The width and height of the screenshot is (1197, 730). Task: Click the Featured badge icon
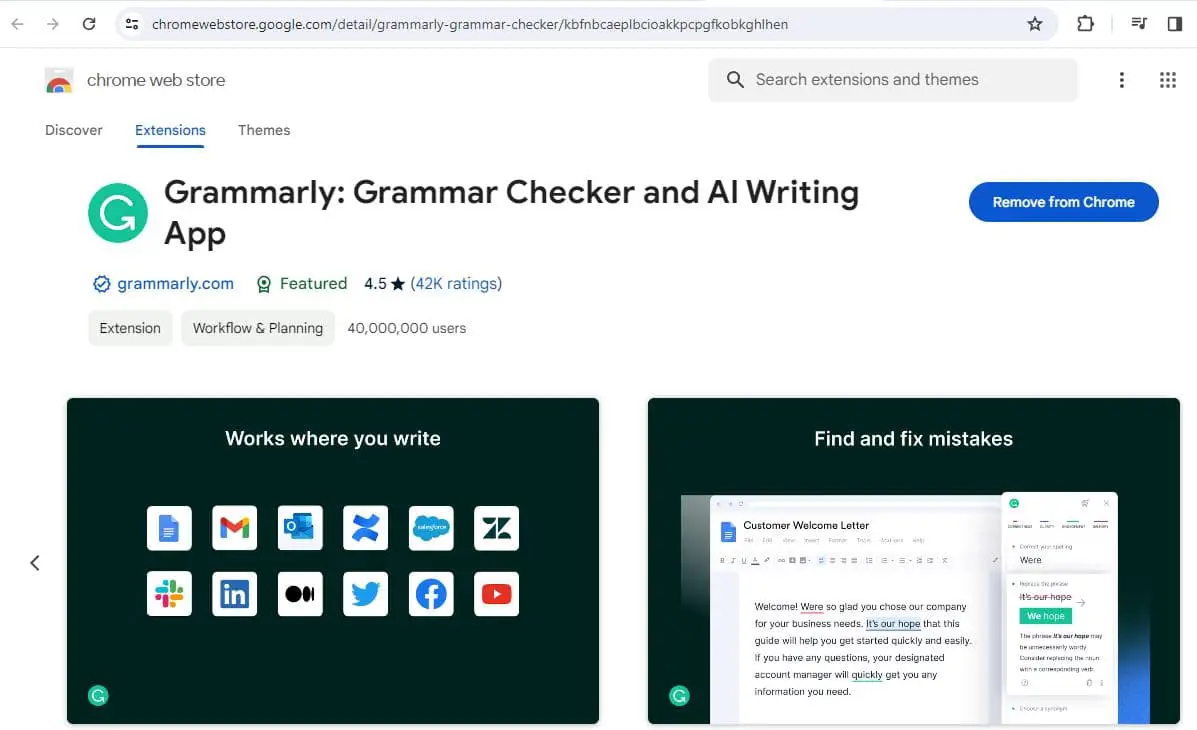[x=264, y=284]
